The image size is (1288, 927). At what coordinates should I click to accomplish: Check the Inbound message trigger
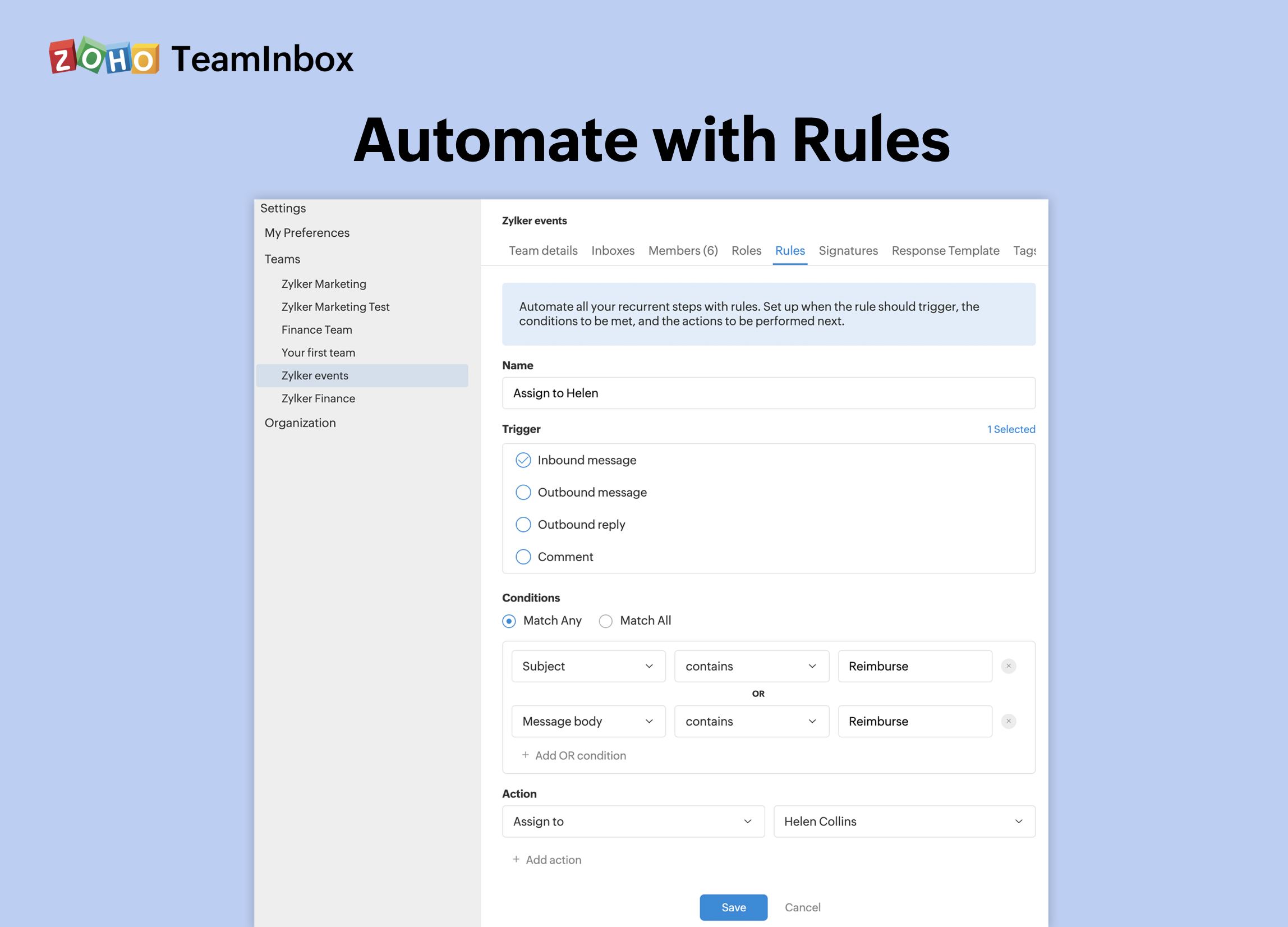[523, 460]
